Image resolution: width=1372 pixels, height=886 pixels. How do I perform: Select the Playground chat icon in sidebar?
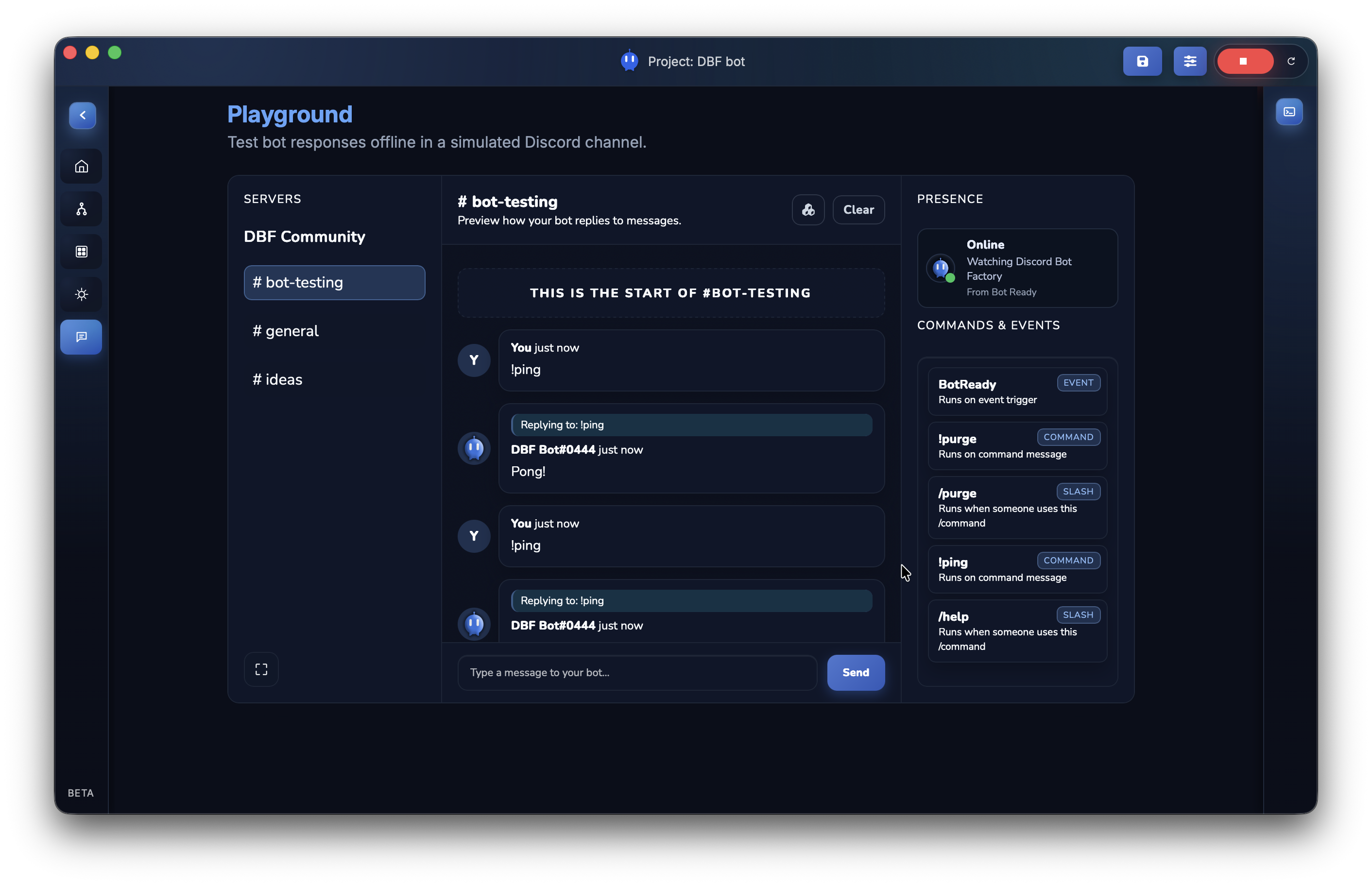tap(81, 337)
